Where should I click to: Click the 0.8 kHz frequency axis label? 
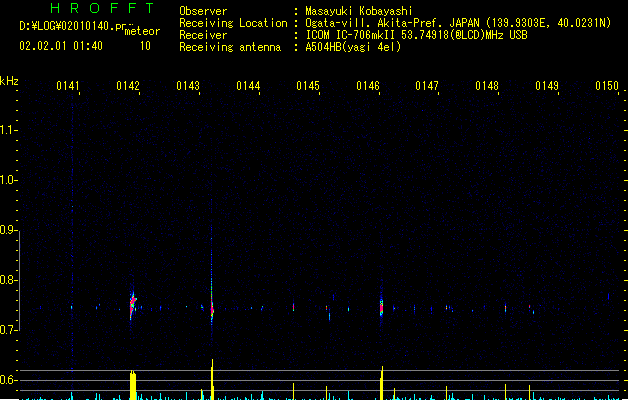(x=8, y=280)
